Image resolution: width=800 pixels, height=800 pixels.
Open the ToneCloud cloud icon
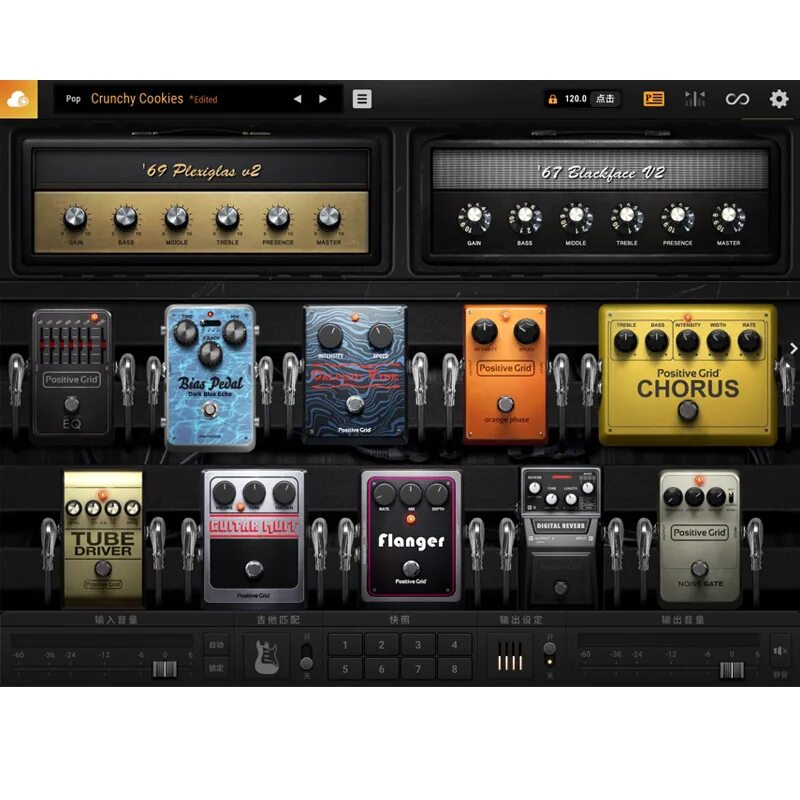[x=18, y=99]
